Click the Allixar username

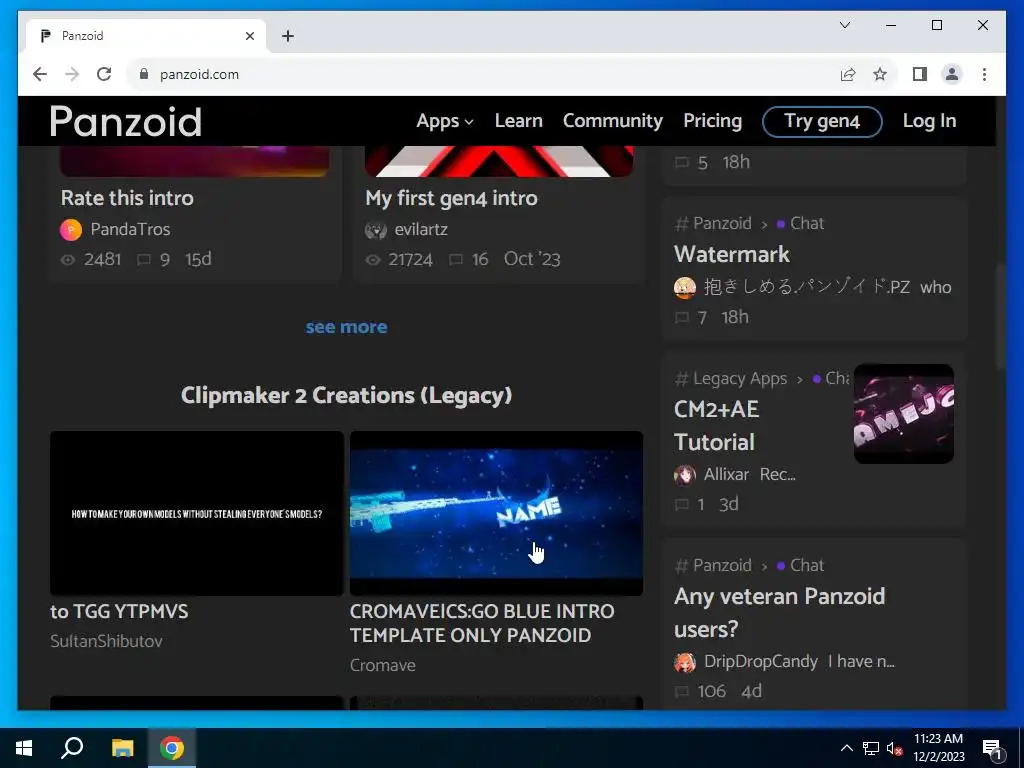click(x=726, y=474)
